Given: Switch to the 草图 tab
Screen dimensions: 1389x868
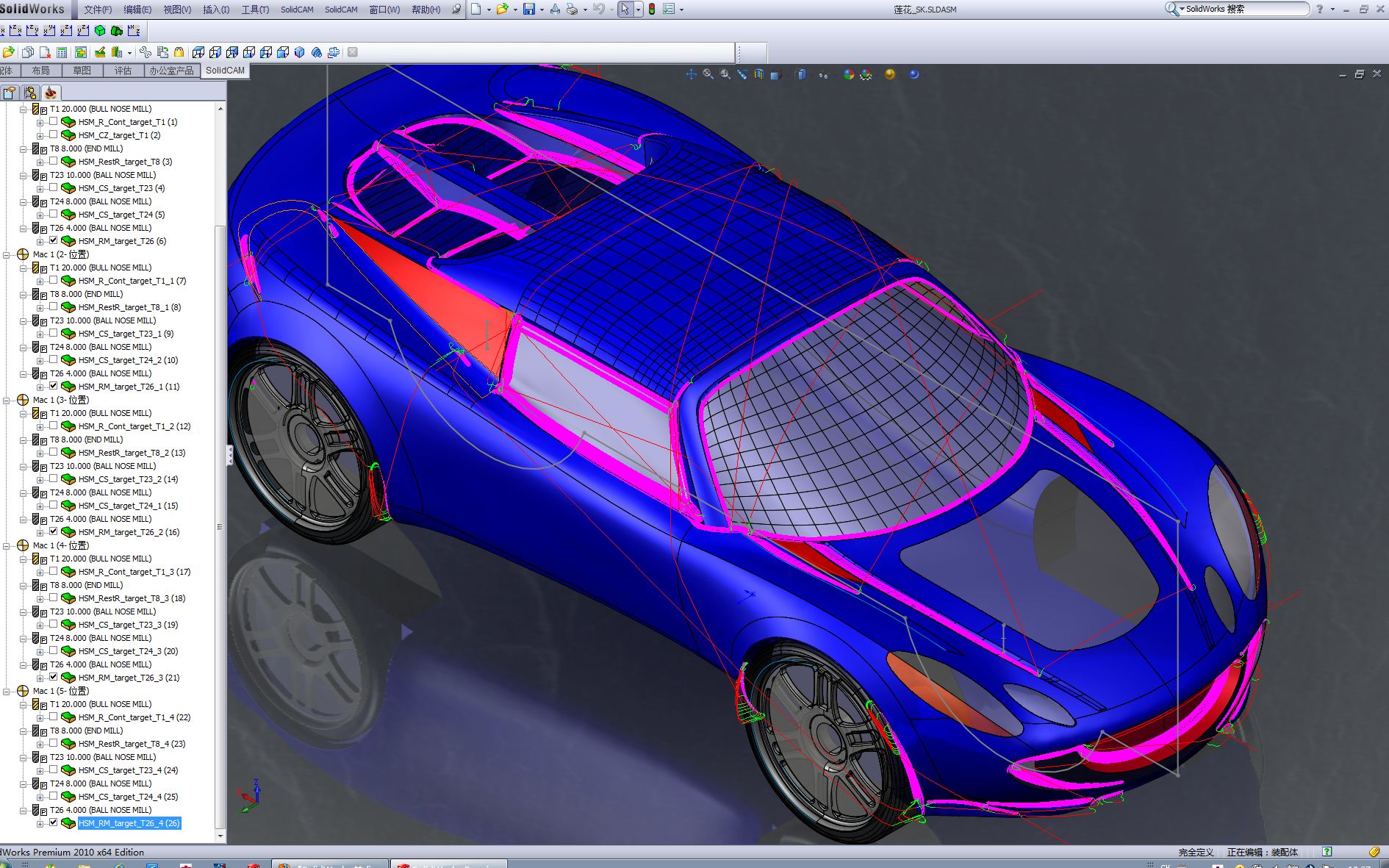Looking at the screenshot, I should point(82,71).
